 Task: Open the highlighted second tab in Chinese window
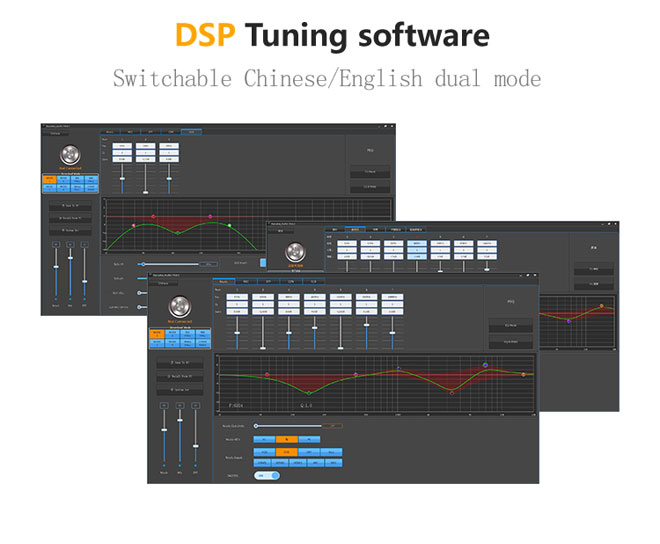click(x=355, y=229)
